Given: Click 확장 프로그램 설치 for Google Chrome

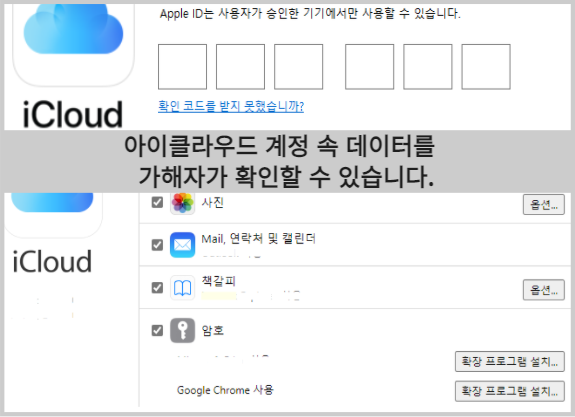Looking at the screenshot, I should click(510, 391).
